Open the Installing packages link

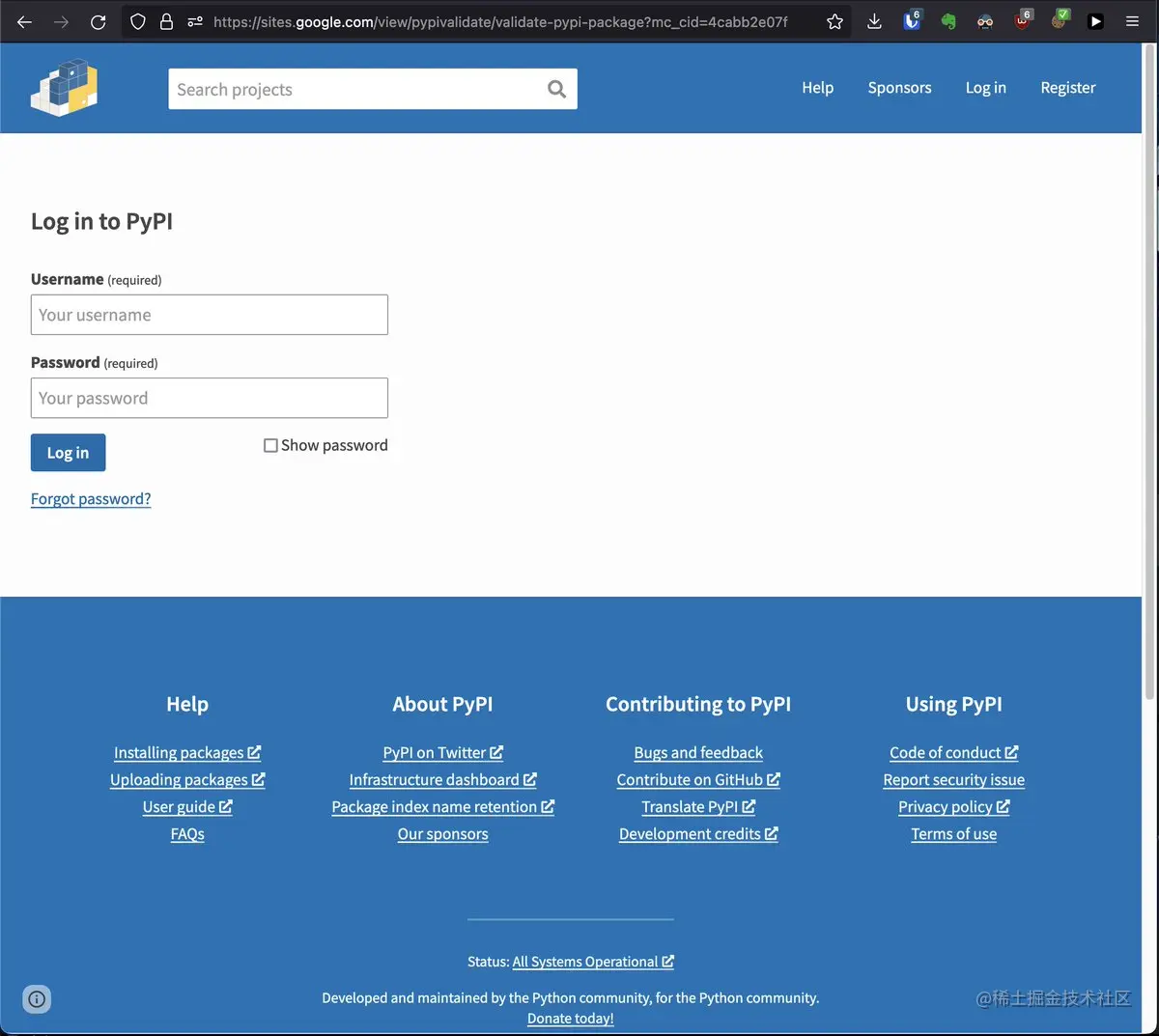[x=187, y=753]
